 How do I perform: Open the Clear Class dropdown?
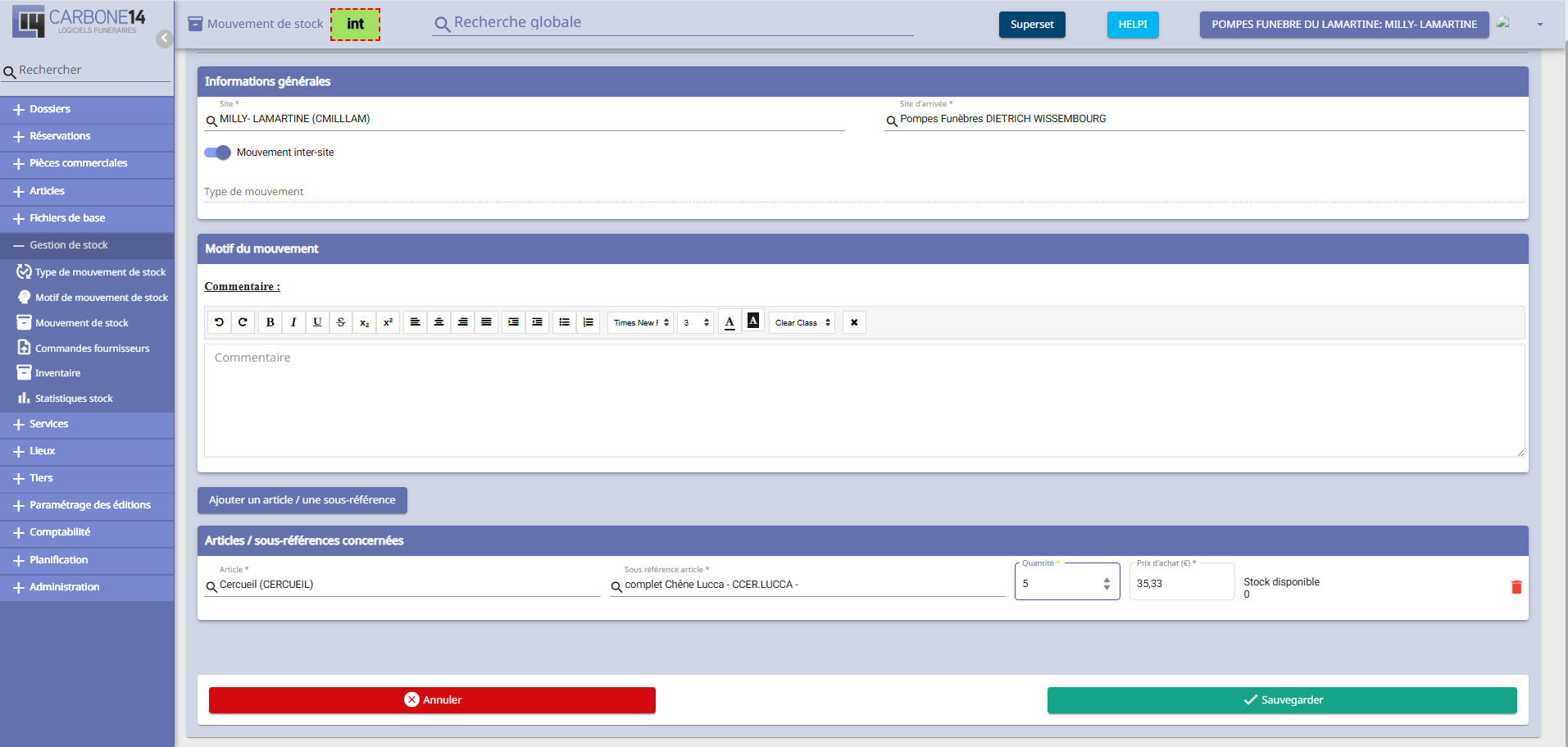802,322
